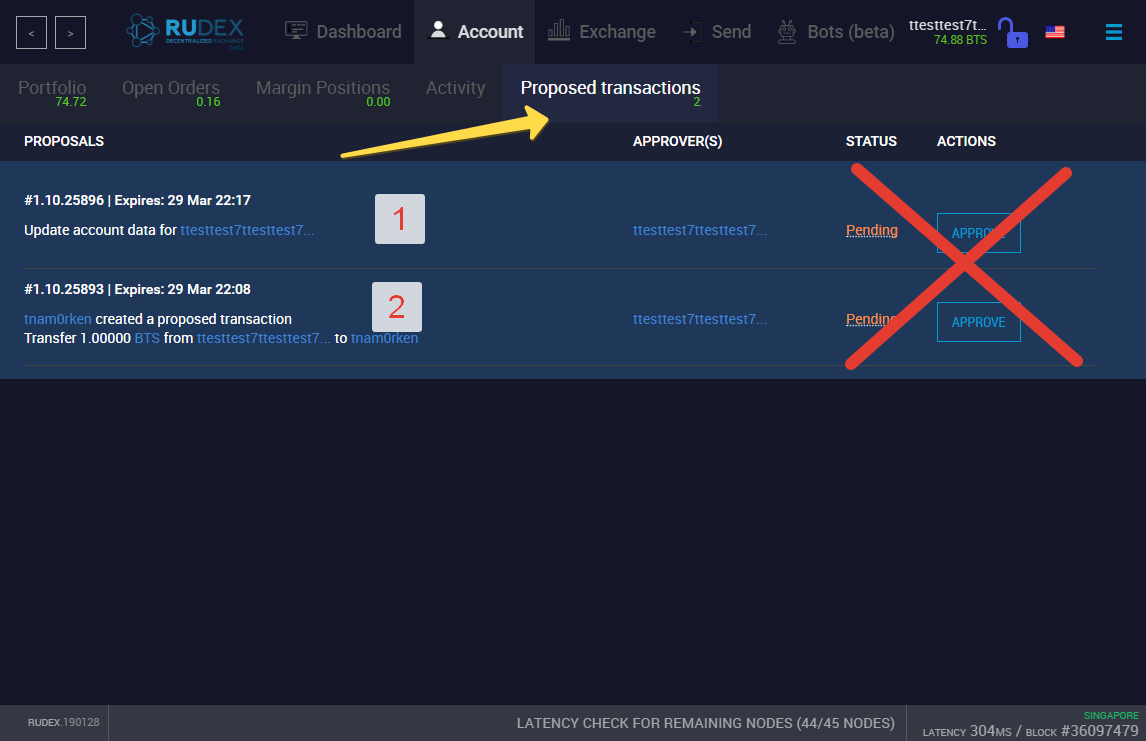Click the forward navigation arrow button
This screenshot has width=1146, height=741.
pyautogui.click(x=70, y=33)
